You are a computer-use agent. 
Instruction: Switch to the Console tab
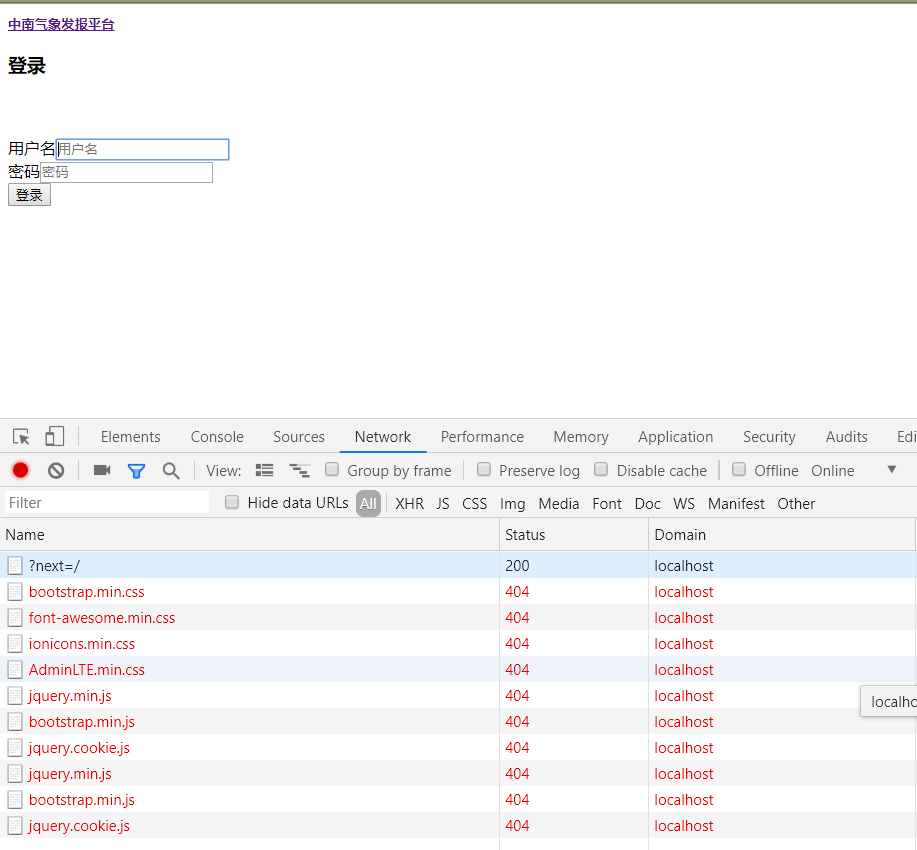pos(217,437)
